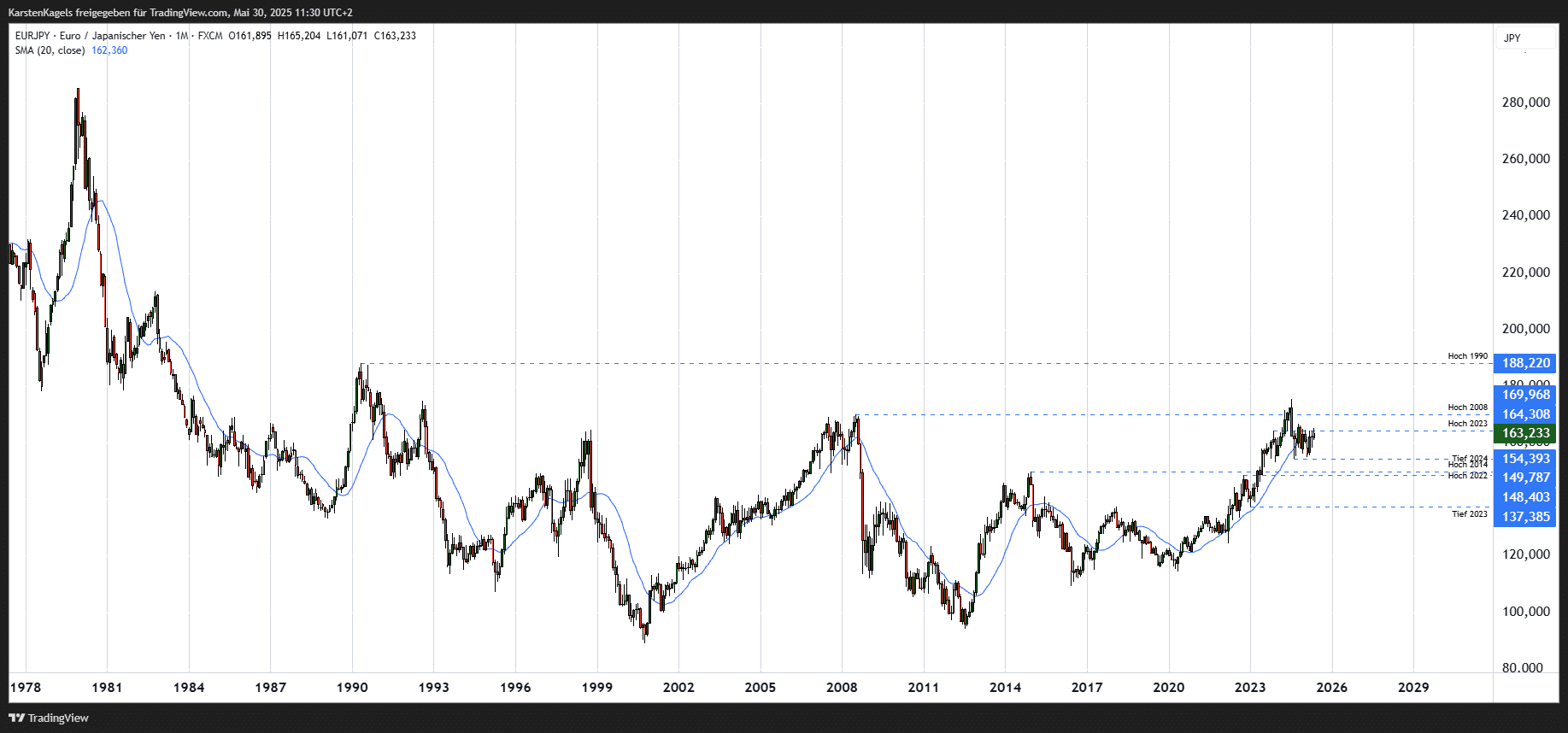This screenshot has width=1568, height=733.
Task: Click the low value L161,071 in legend
Action: coord(347,36)
